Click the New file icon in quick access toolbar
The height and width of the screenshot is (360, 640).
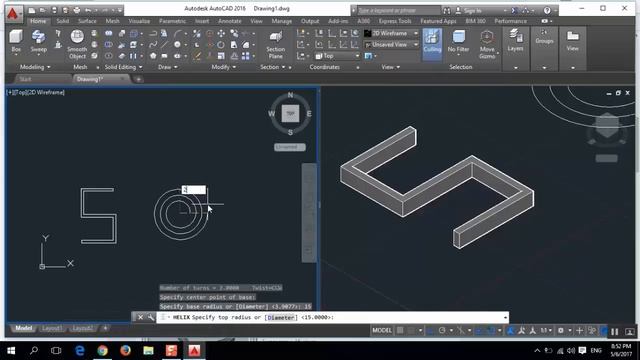click(x=31, y=10)
